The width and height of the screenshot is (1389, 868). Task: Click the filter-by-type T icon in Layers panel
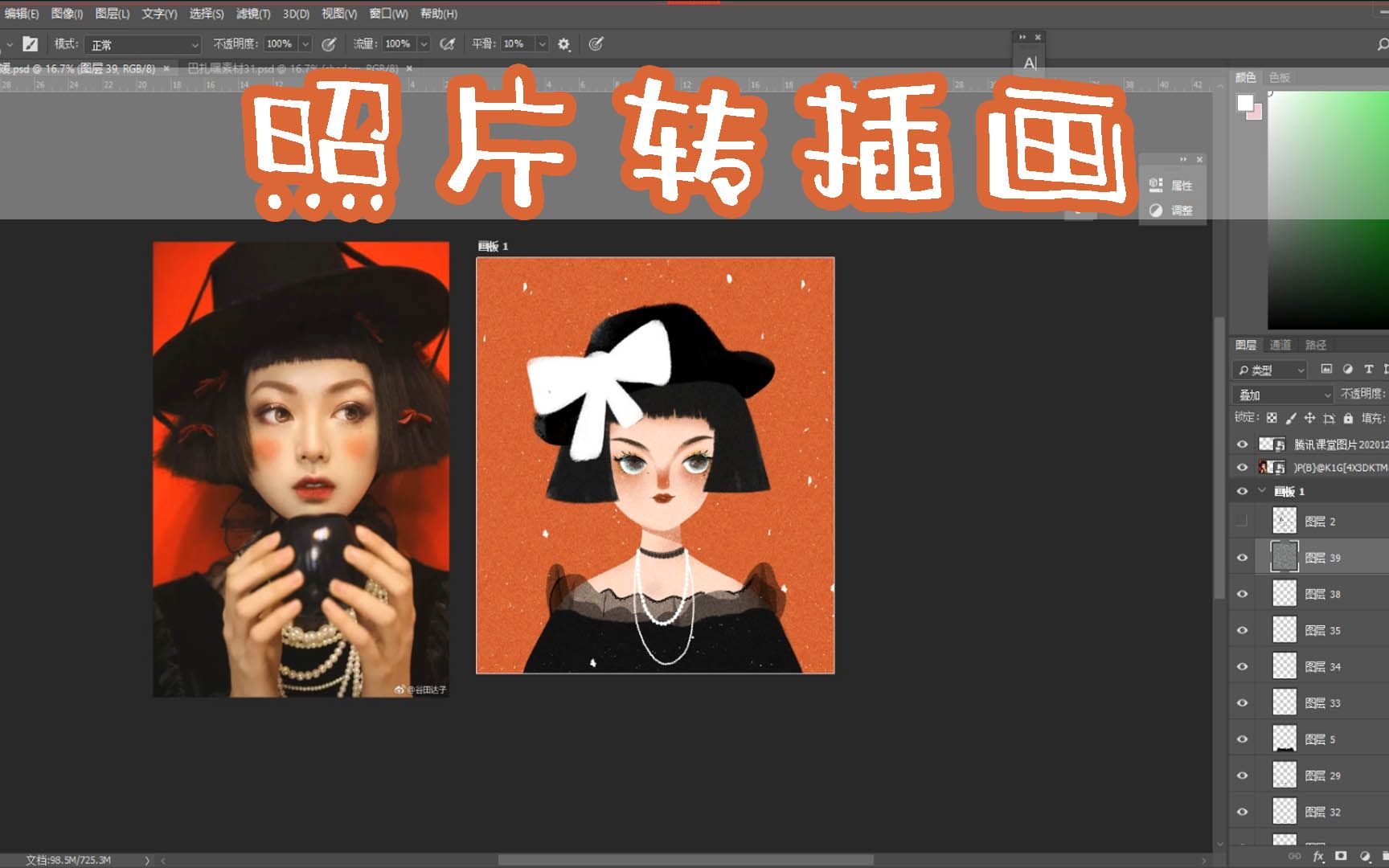(1370, 370)
